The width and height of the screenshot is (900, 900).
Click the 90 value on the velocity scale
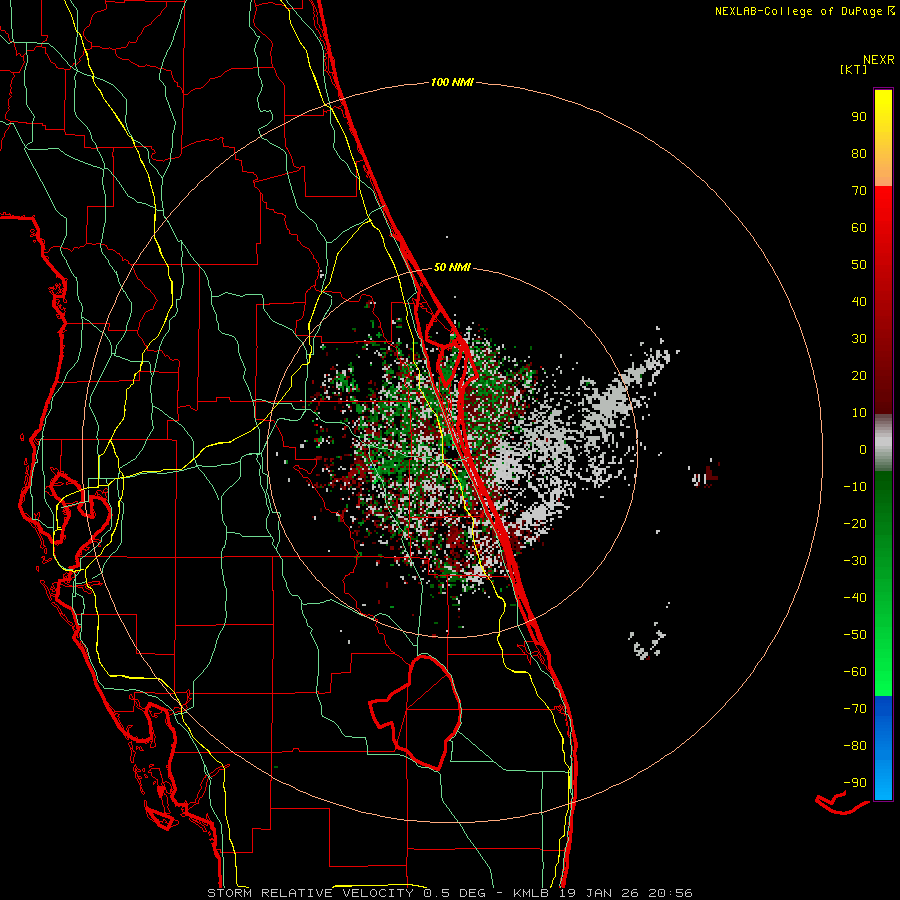coord(859,117)
